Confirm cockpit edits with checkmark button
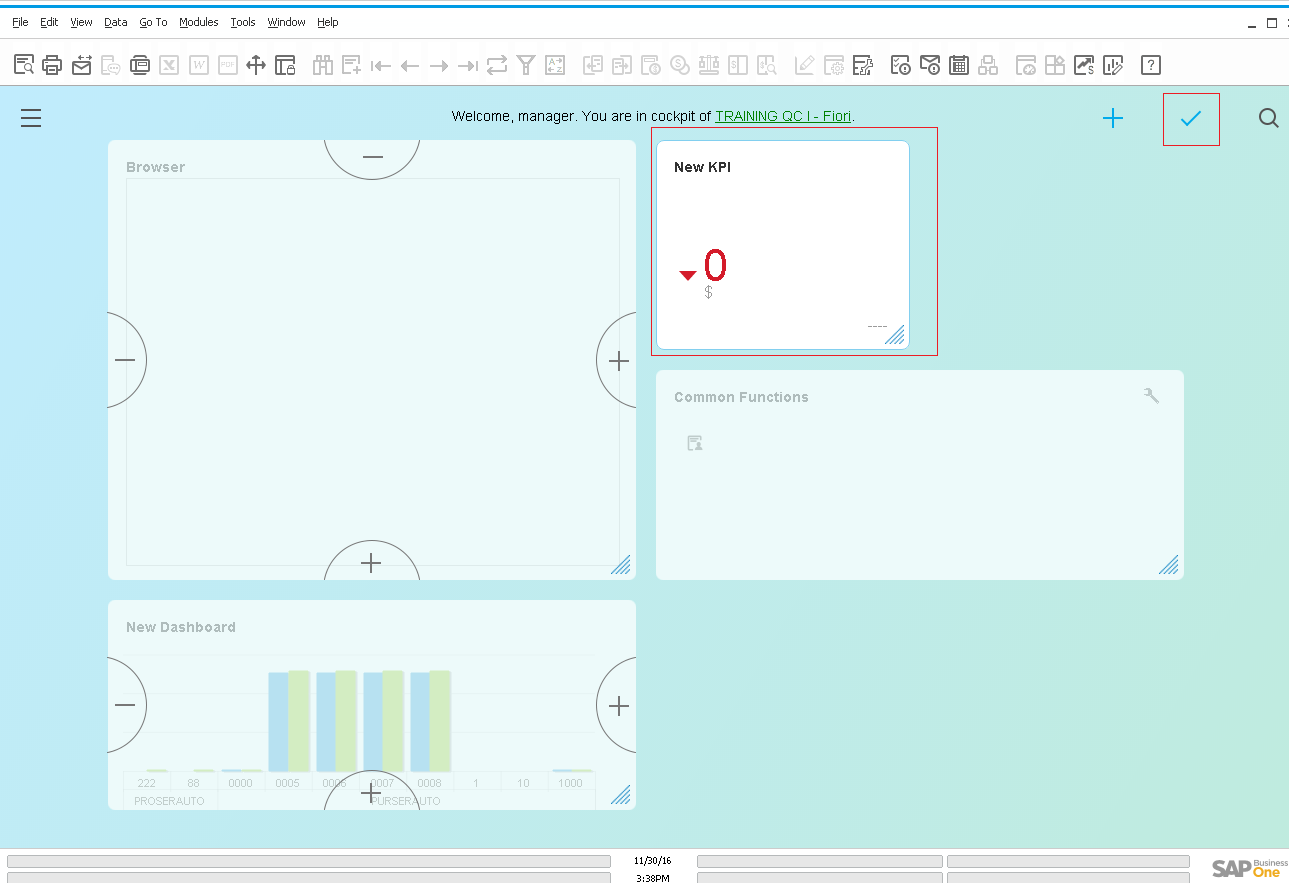This screenshot has width=1289, height=883. [x=1190, y=119]
